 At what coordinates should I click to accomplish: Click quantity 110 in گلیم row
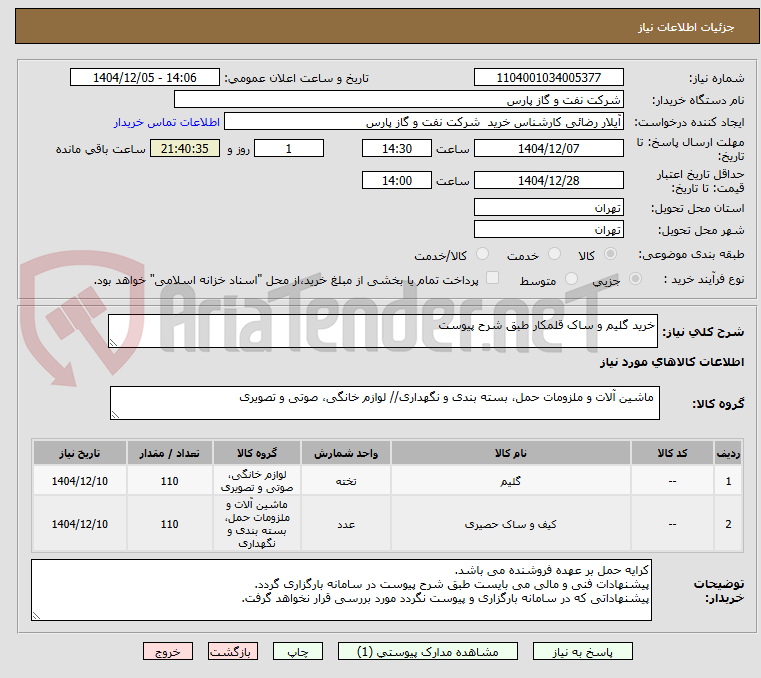click(x=169, y=481)
